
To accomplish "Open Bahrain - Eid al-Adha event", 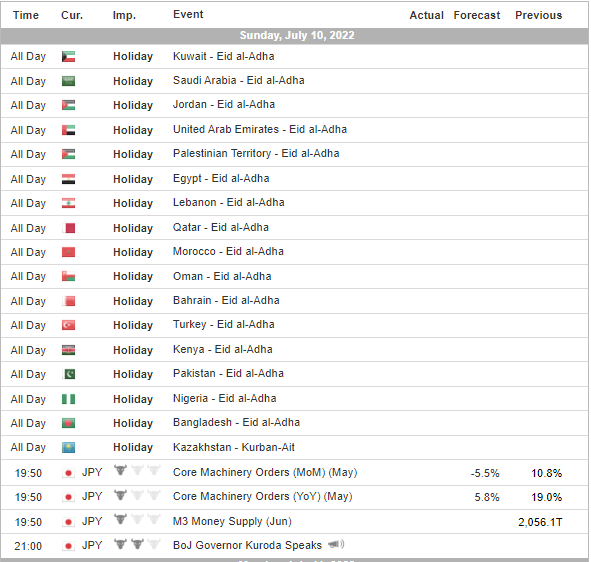I will (x=226, y=300).
